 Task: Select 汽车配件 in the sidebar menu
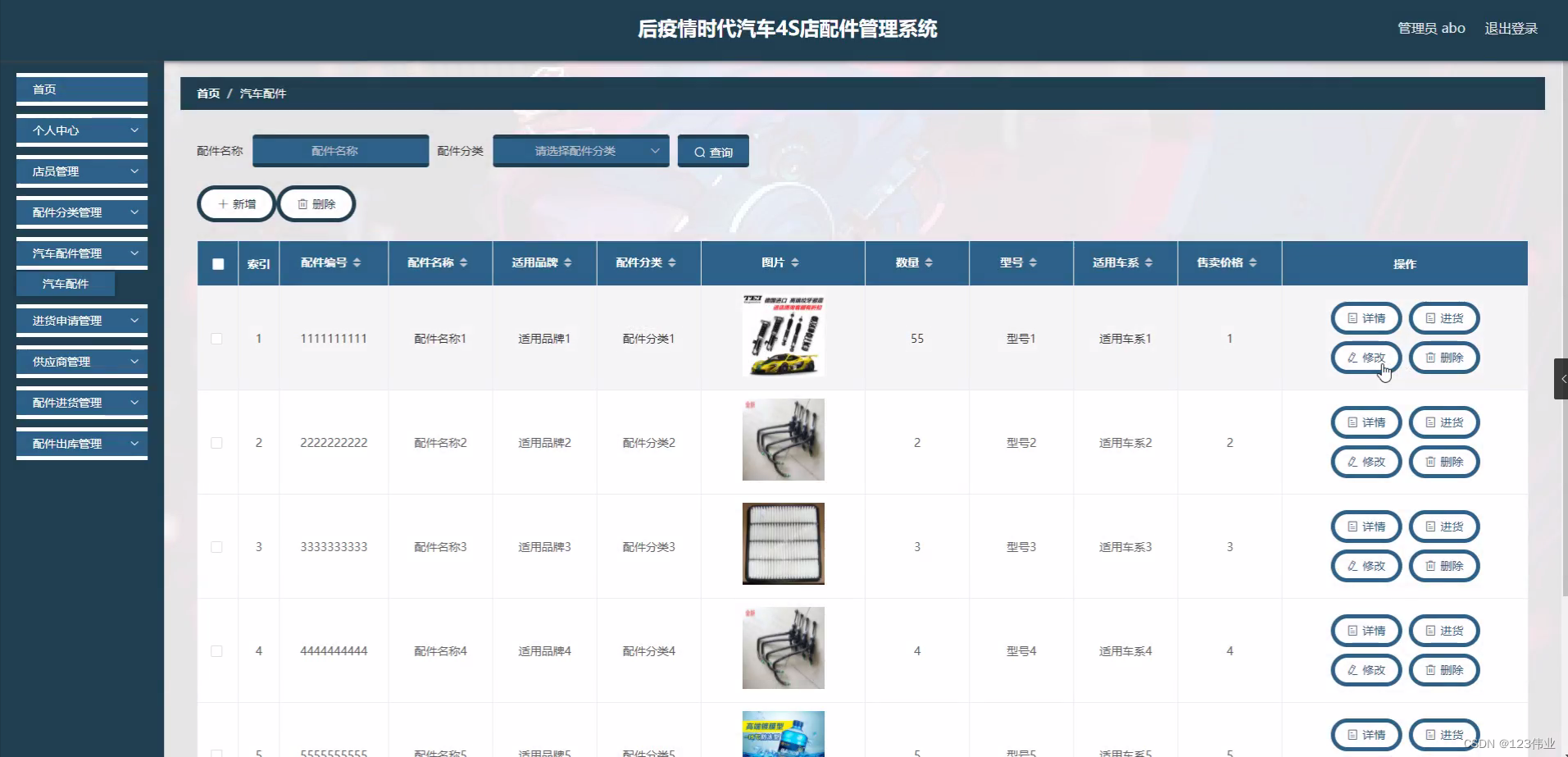pos(66,283)
